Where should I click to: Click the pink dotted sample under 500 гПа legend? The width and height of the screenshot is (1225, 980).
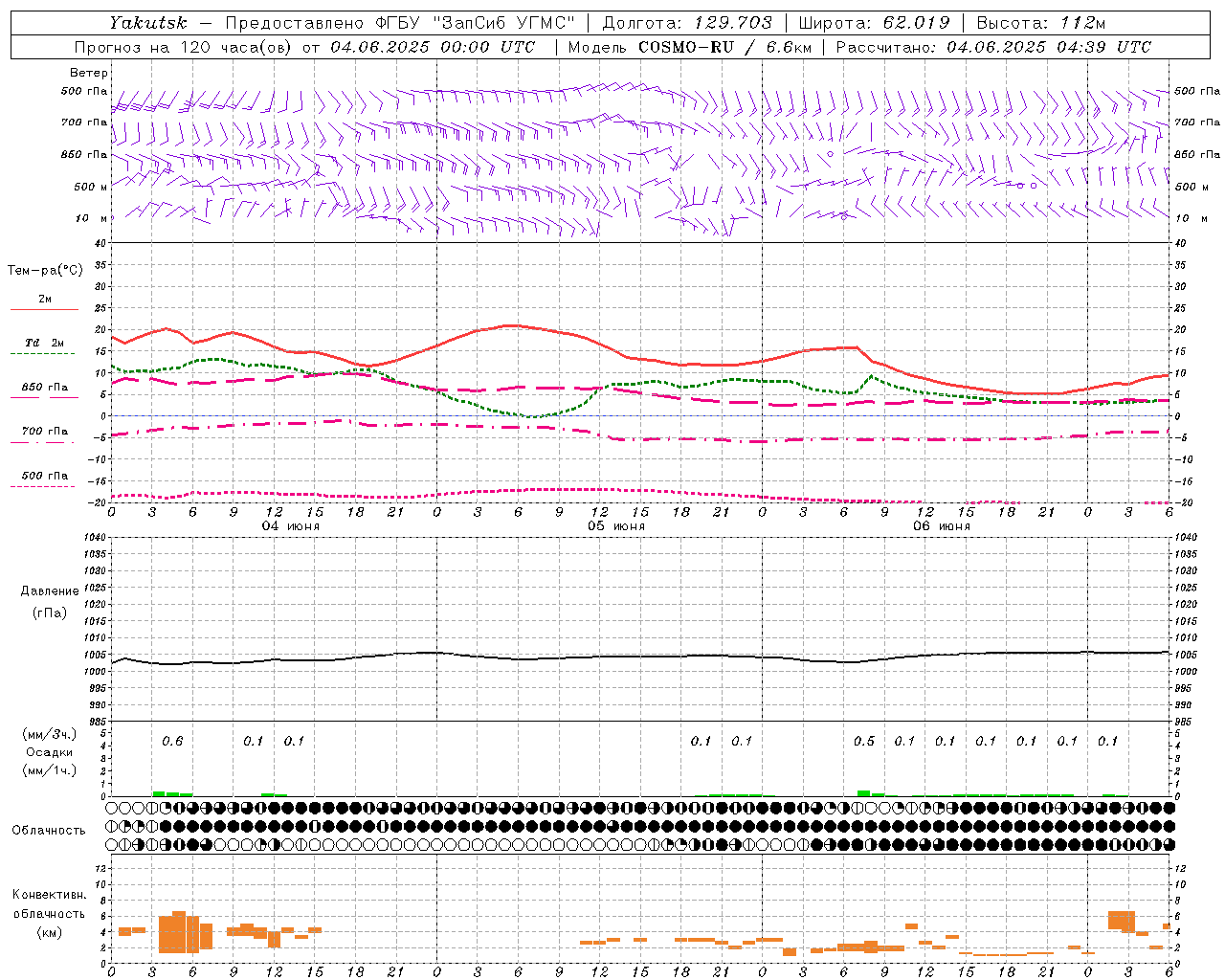[x=44, y=486]
